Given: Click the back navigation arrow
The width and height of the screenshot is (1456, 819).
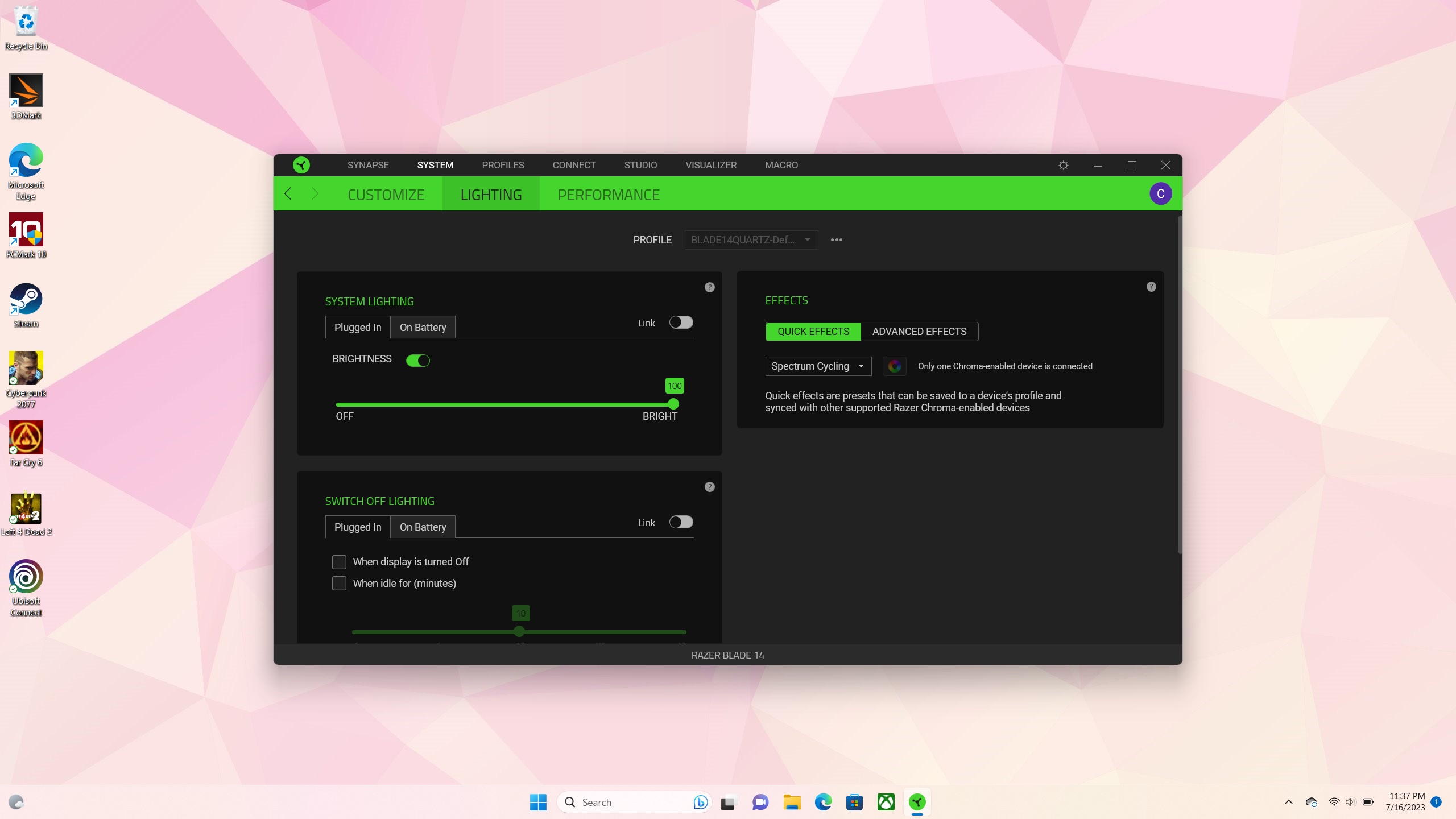Looking at the screenshot, I should [288, 194].
